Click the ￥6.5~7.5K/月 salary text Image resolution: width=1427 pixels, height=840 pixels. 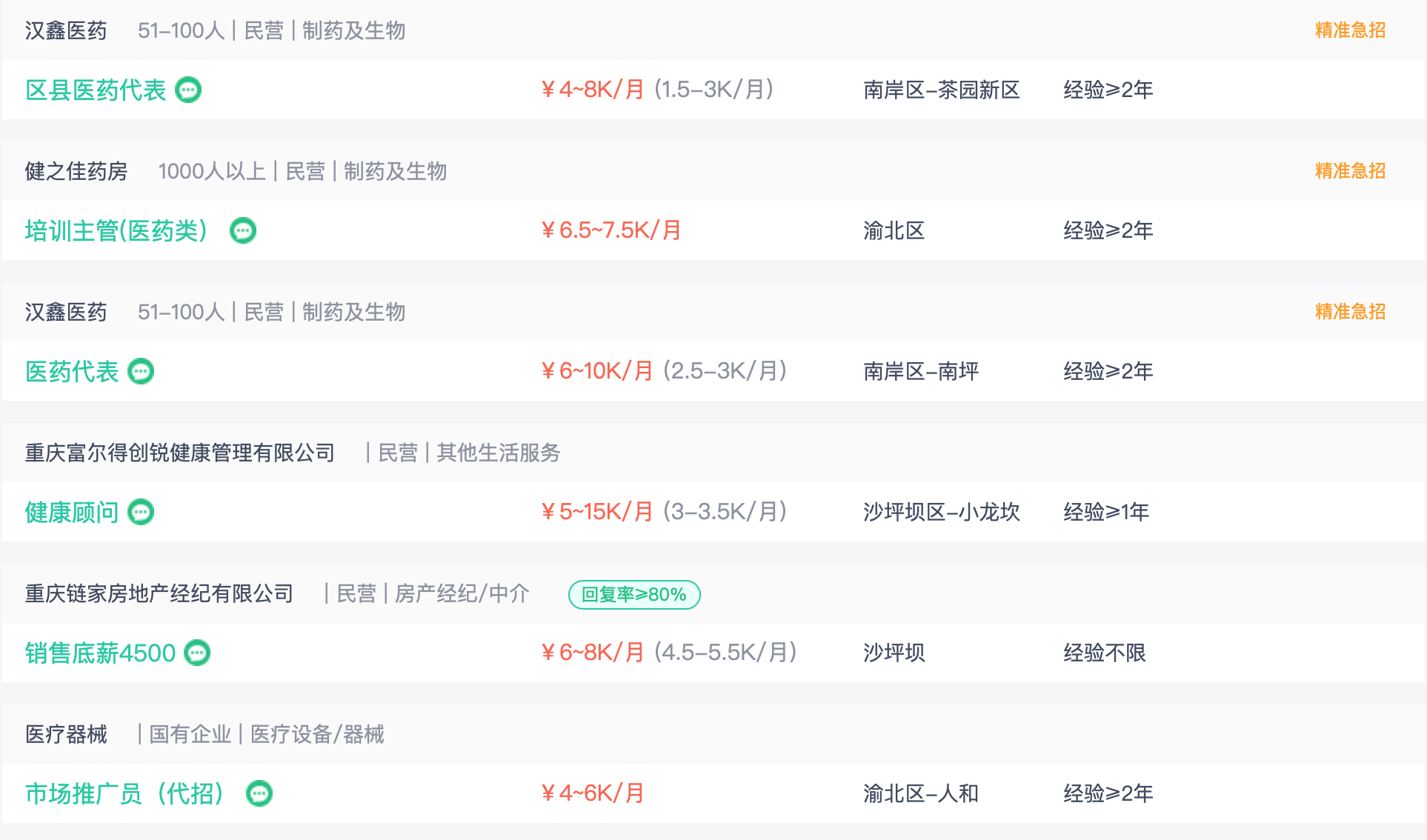click(611, 230)
